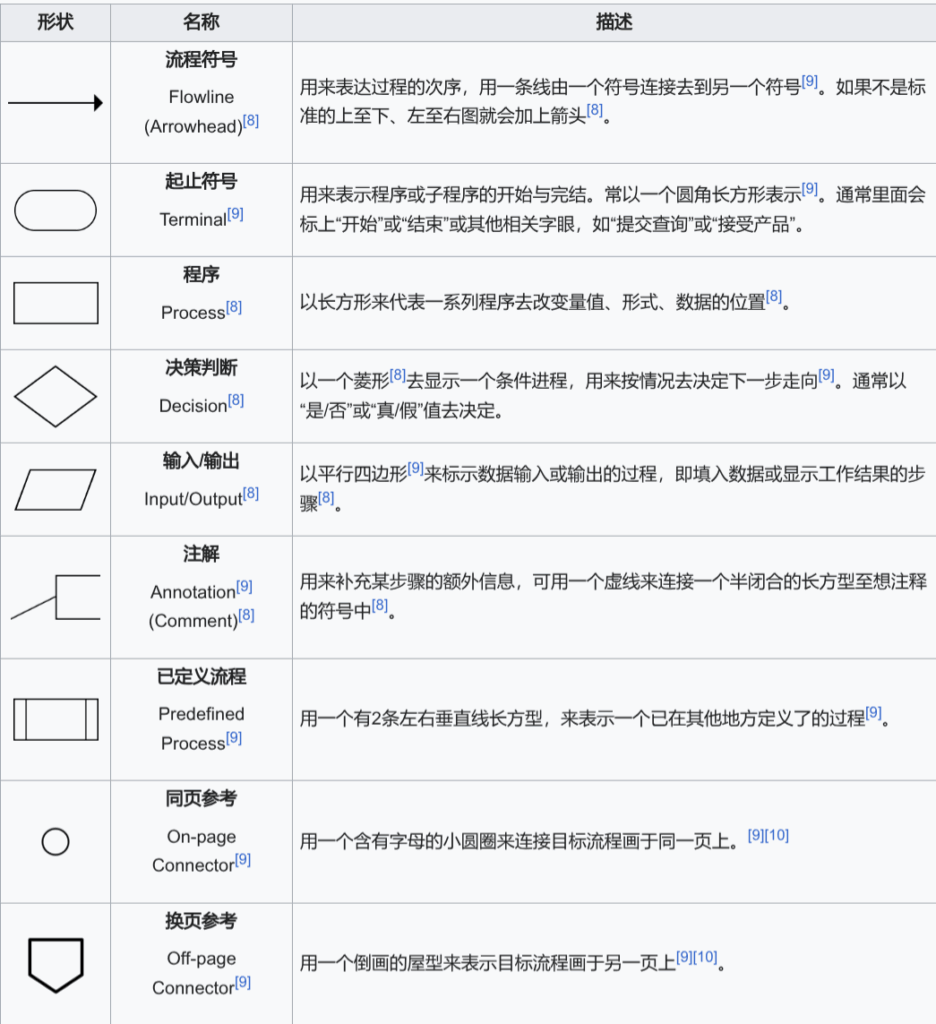Click the Process rectangle shape image
The width and height of the screenshot is (936, 1024).
point(56,303)
